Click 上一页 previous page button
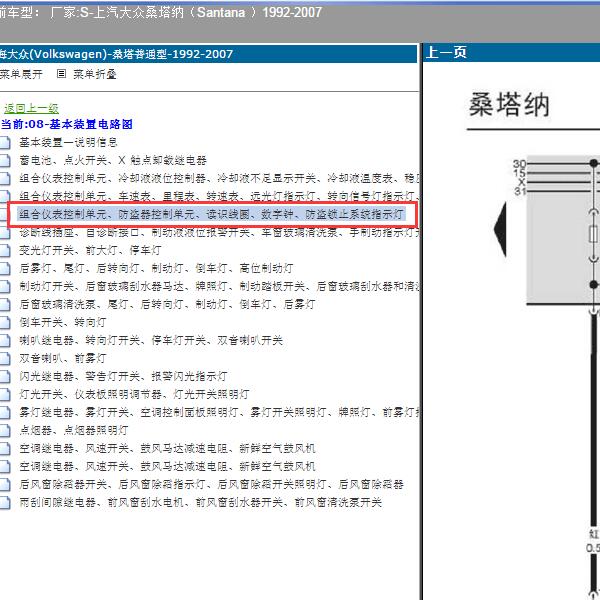Screen dimensions: 600x600 (446, 52)
